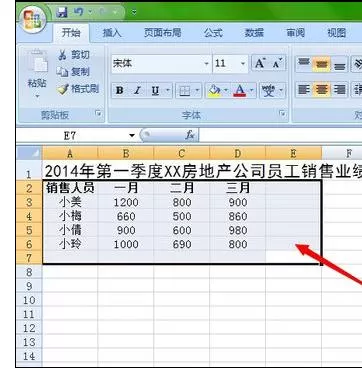The image size is (362, 369).
Task: Expand the font name dropdown arrow
Action: (207, 63)
